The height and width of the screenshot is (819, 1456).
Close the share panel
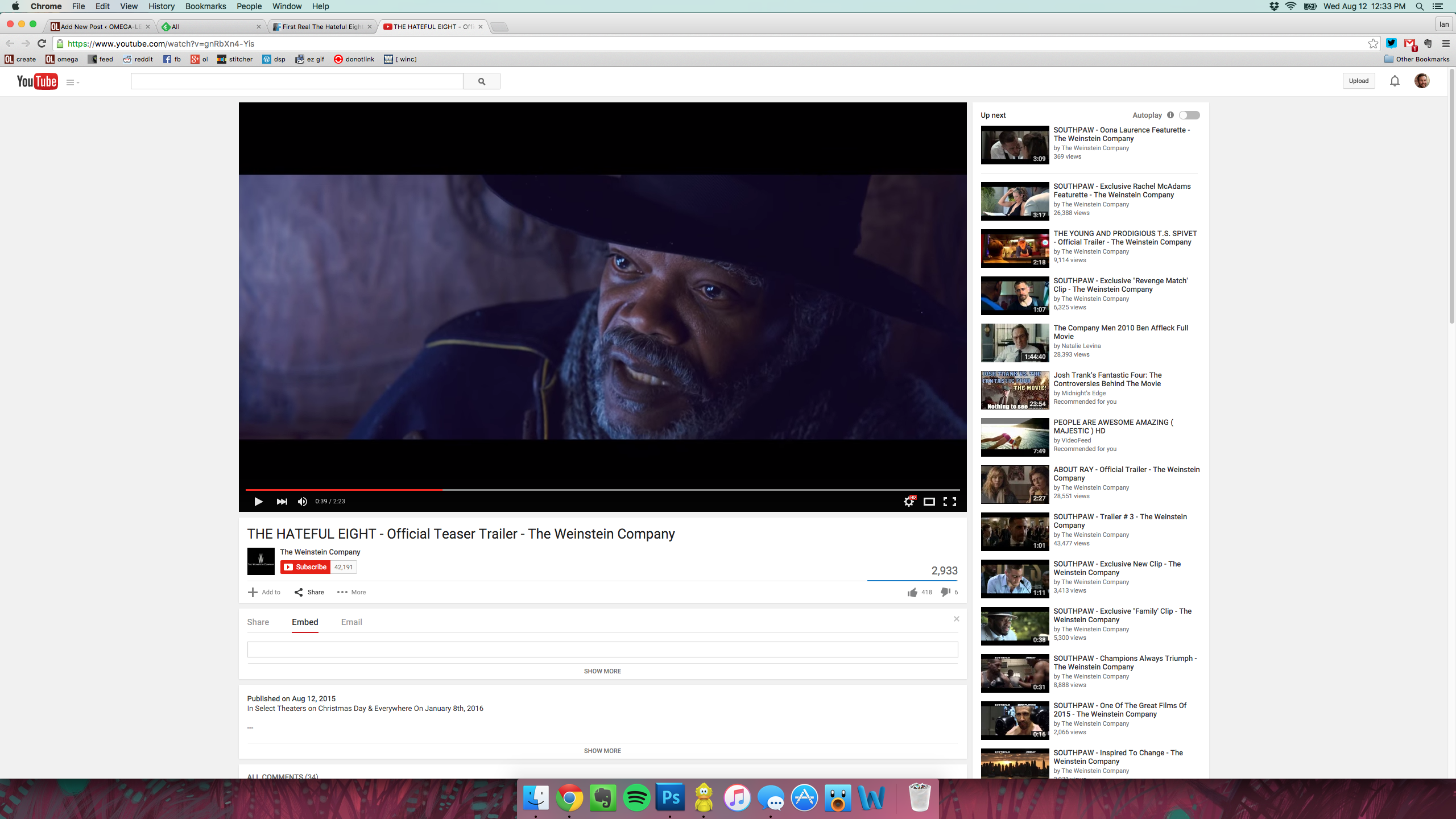957,619
